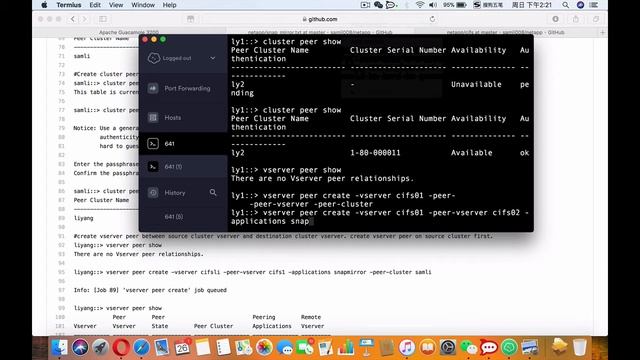Image resolution: width=640 pixels, height=360 pixels.
Task: Open Safari downloads button
Action: click(x=556, y=19)
